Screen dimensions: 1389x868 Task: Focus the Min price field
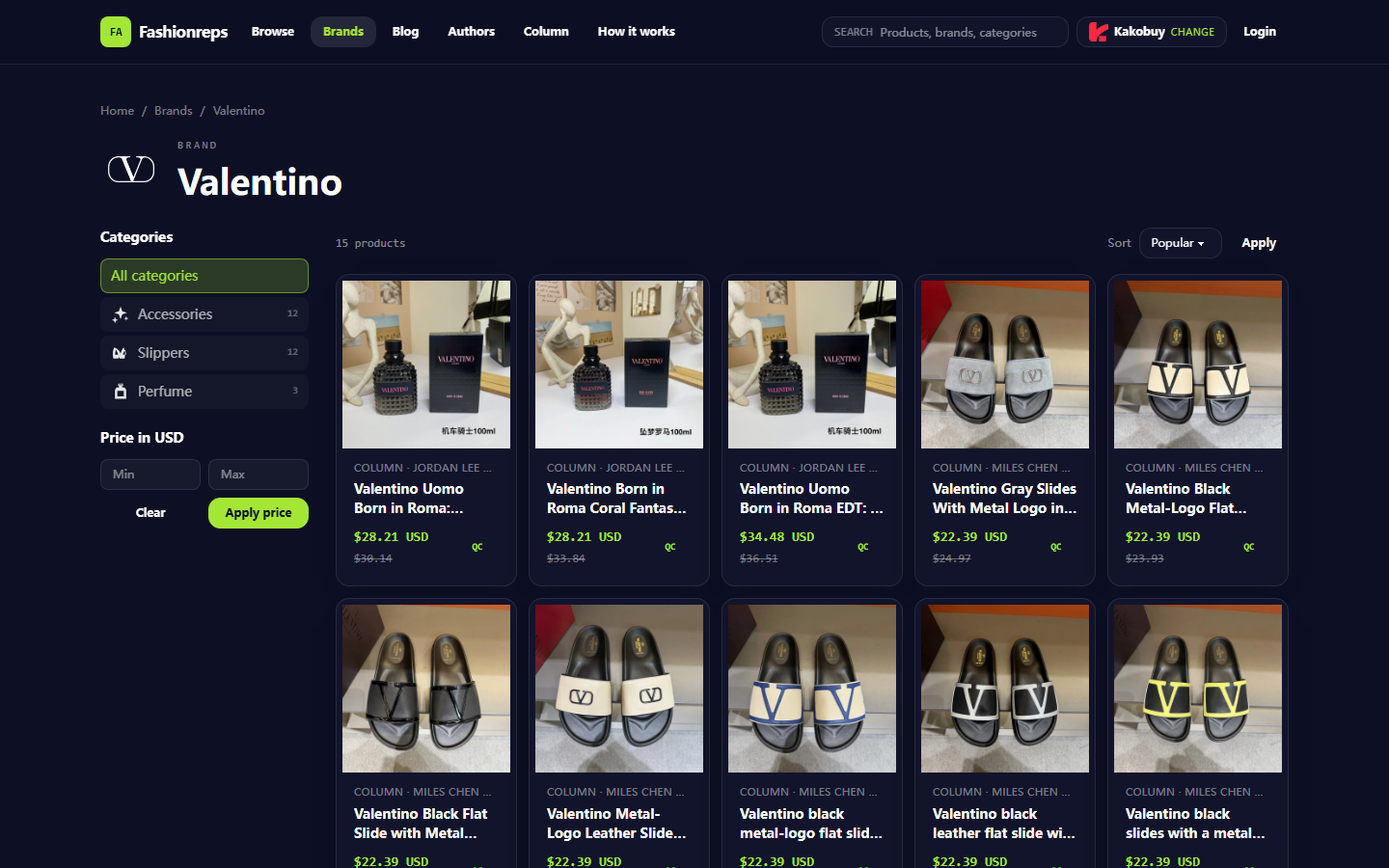click(150, 475)
